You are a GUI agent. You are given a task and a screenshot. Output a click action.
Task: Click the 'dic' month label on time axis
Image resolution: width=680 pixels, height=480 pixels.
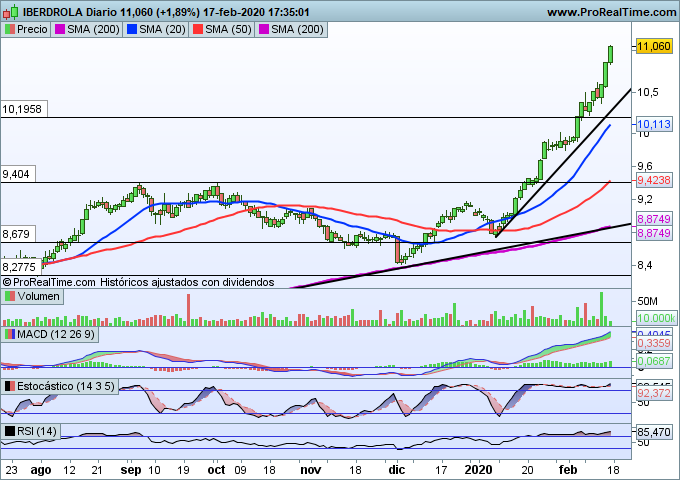pos(397,470)
